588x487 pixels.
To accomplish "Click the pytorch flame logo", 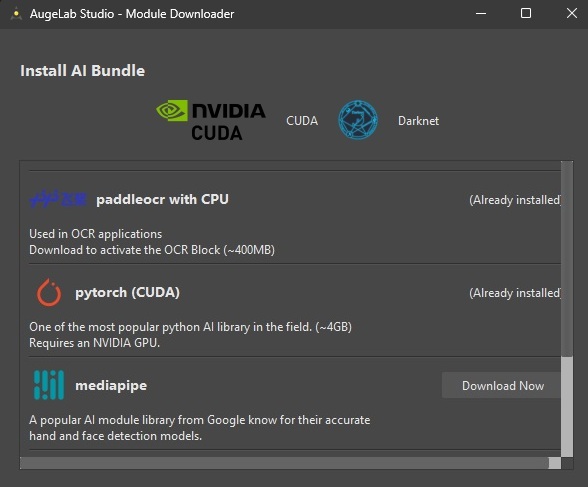I will (49, 292).
